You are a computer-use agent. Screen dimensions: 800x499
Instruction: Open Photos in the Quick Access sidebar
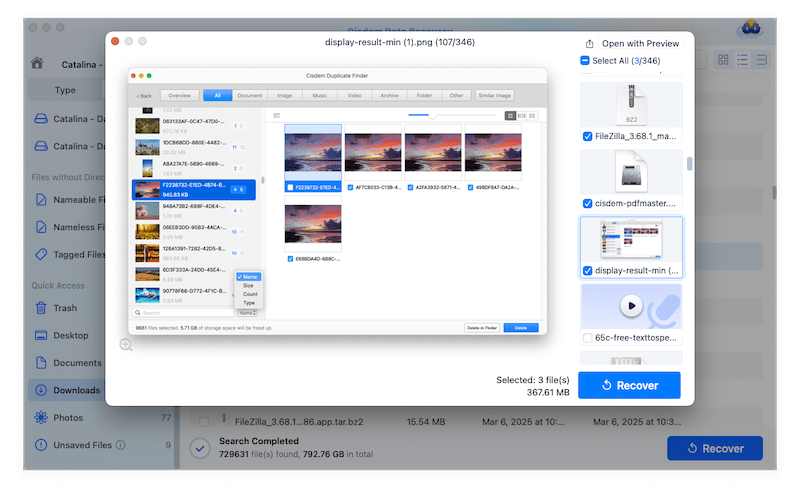[x=67, y=417]
